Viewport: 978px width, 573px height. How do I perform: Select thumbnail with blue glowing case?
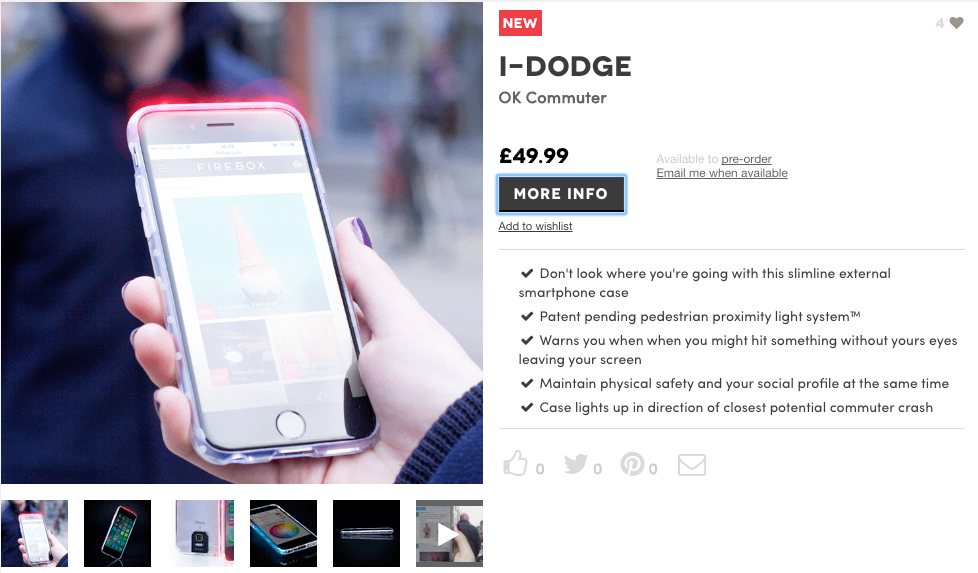pos(283,534)
